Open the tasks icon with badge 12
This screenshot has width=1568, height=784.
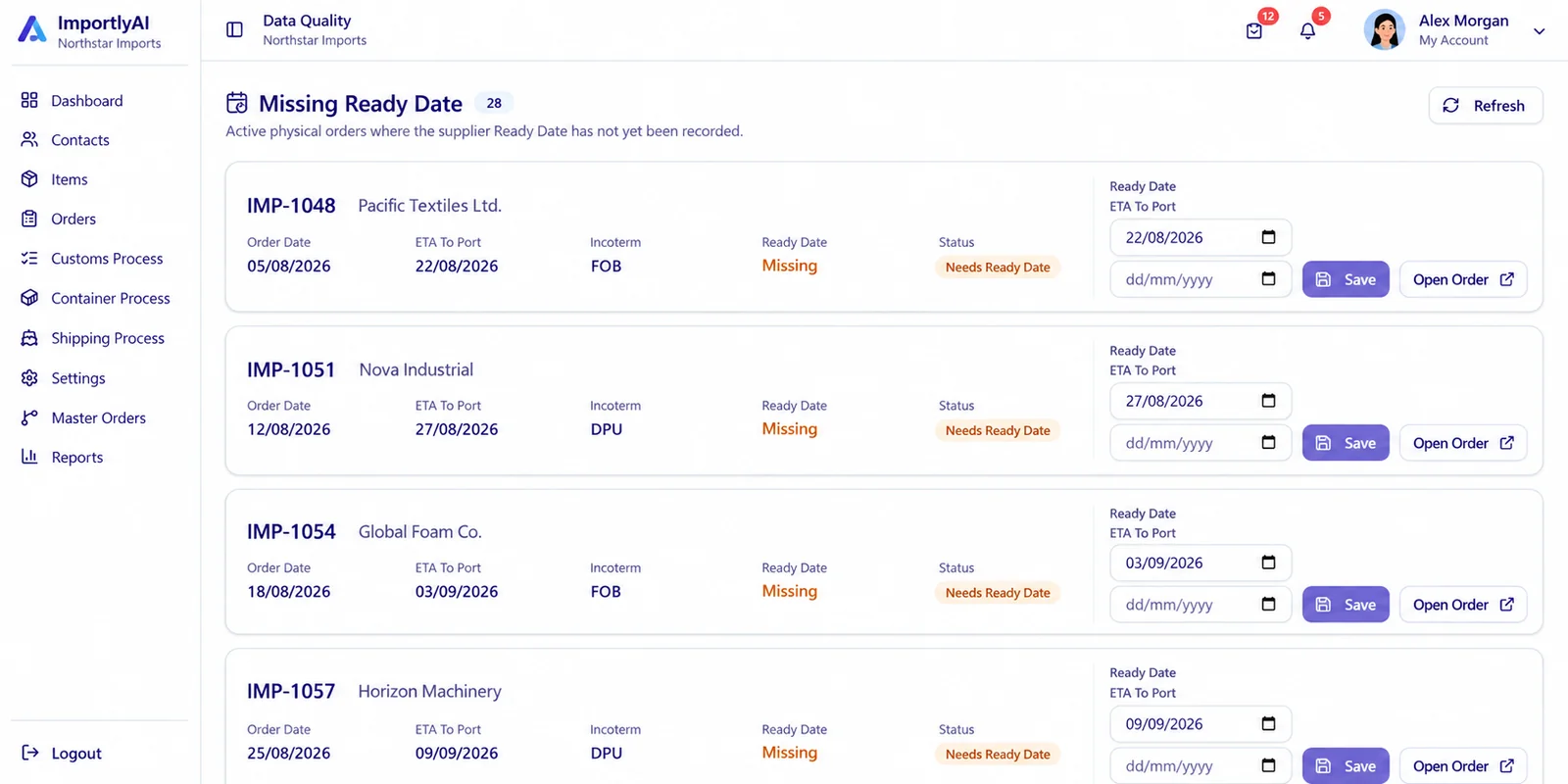[x=1254, y=30]
